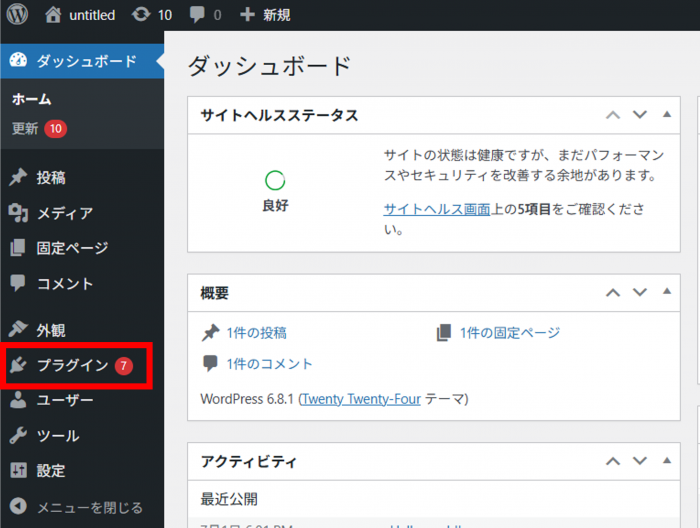The image size is (700, 528).
Task: Click the ユーザー person icon
Action: pyautogui.click(x=18, y=400)
